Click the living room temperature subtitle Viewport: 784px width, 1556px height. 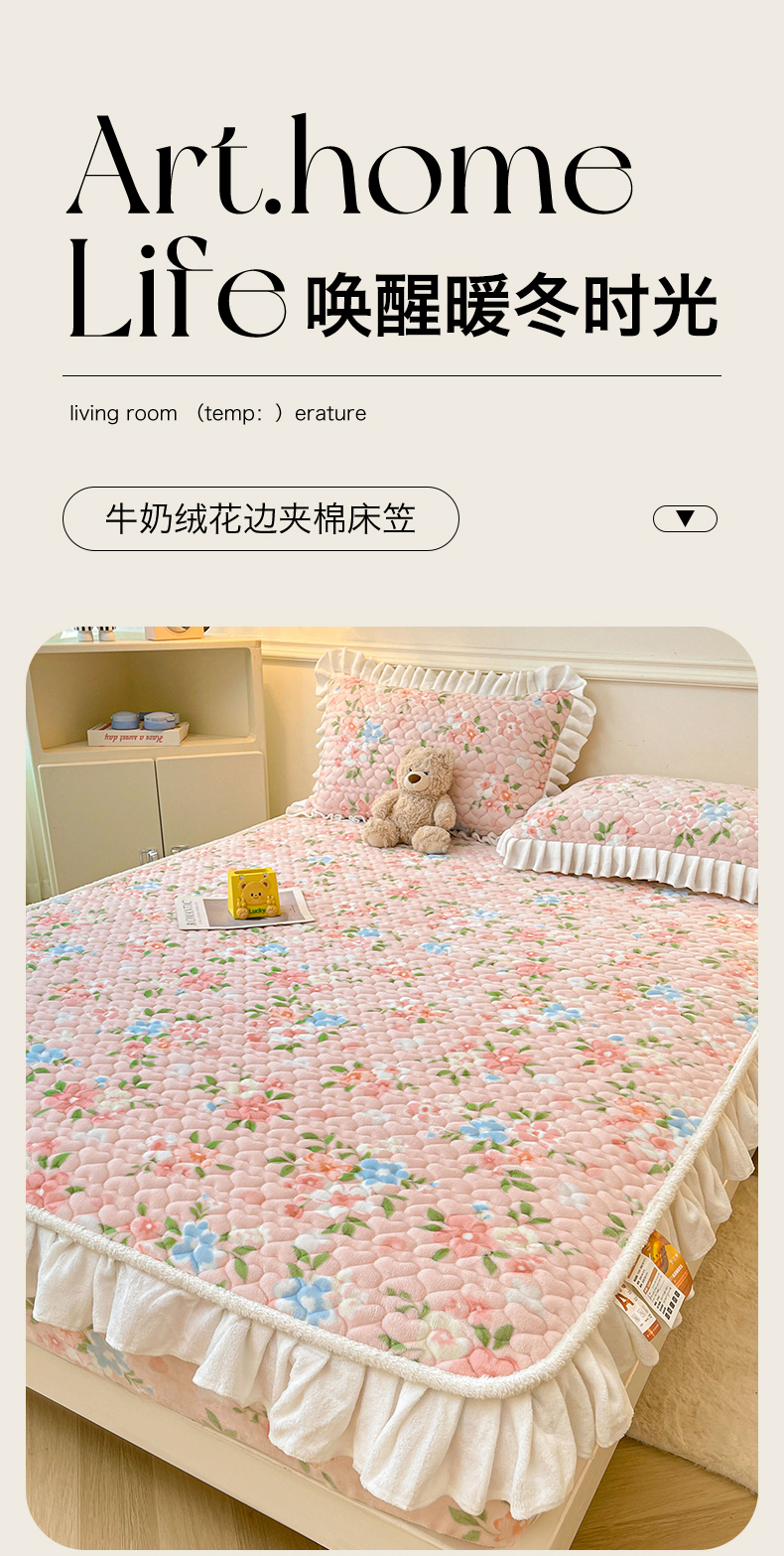pyautogui.click(x=218, y=413)
